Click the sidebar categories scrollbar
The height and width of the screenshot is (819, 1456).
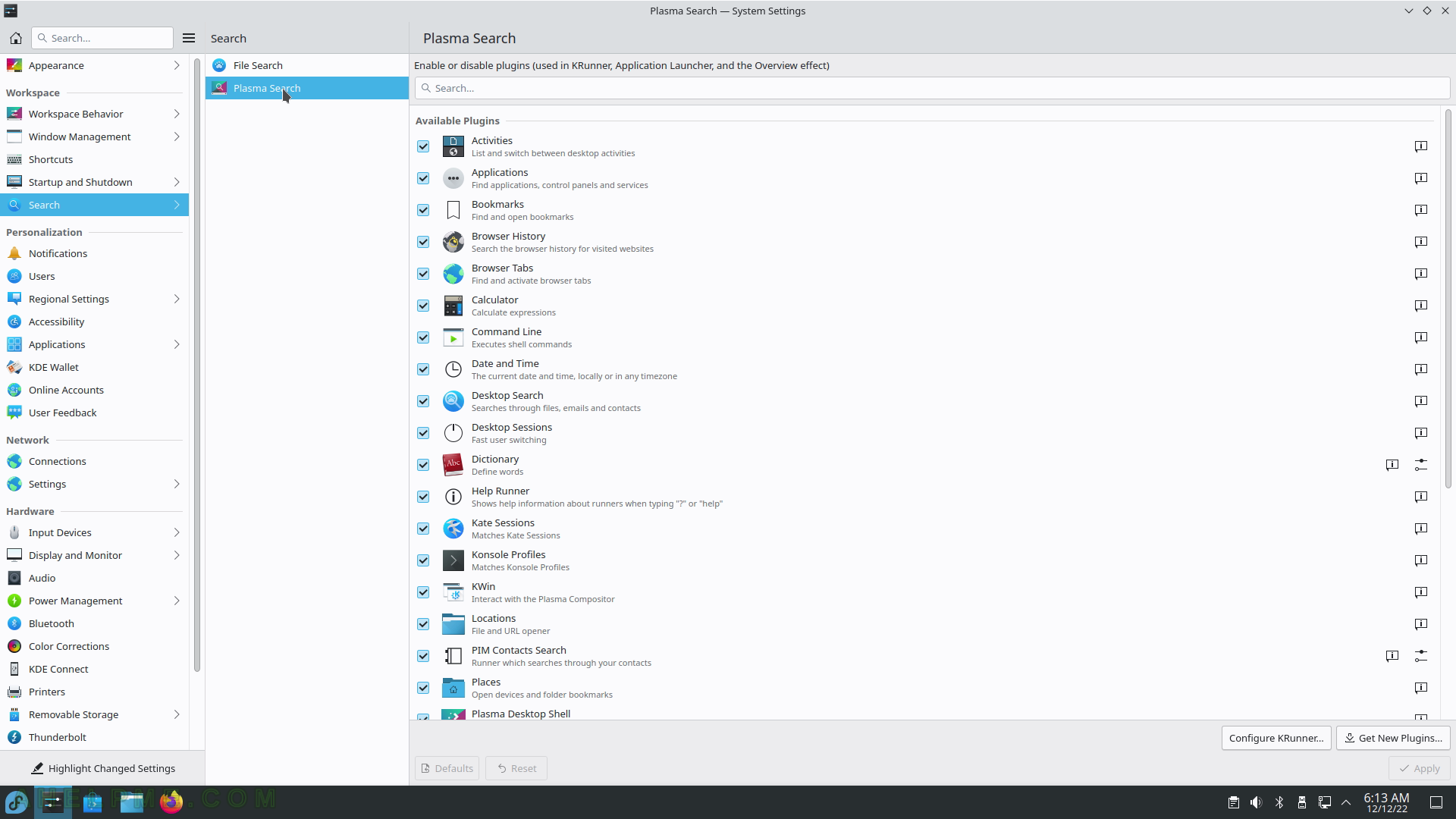[197, 364]
